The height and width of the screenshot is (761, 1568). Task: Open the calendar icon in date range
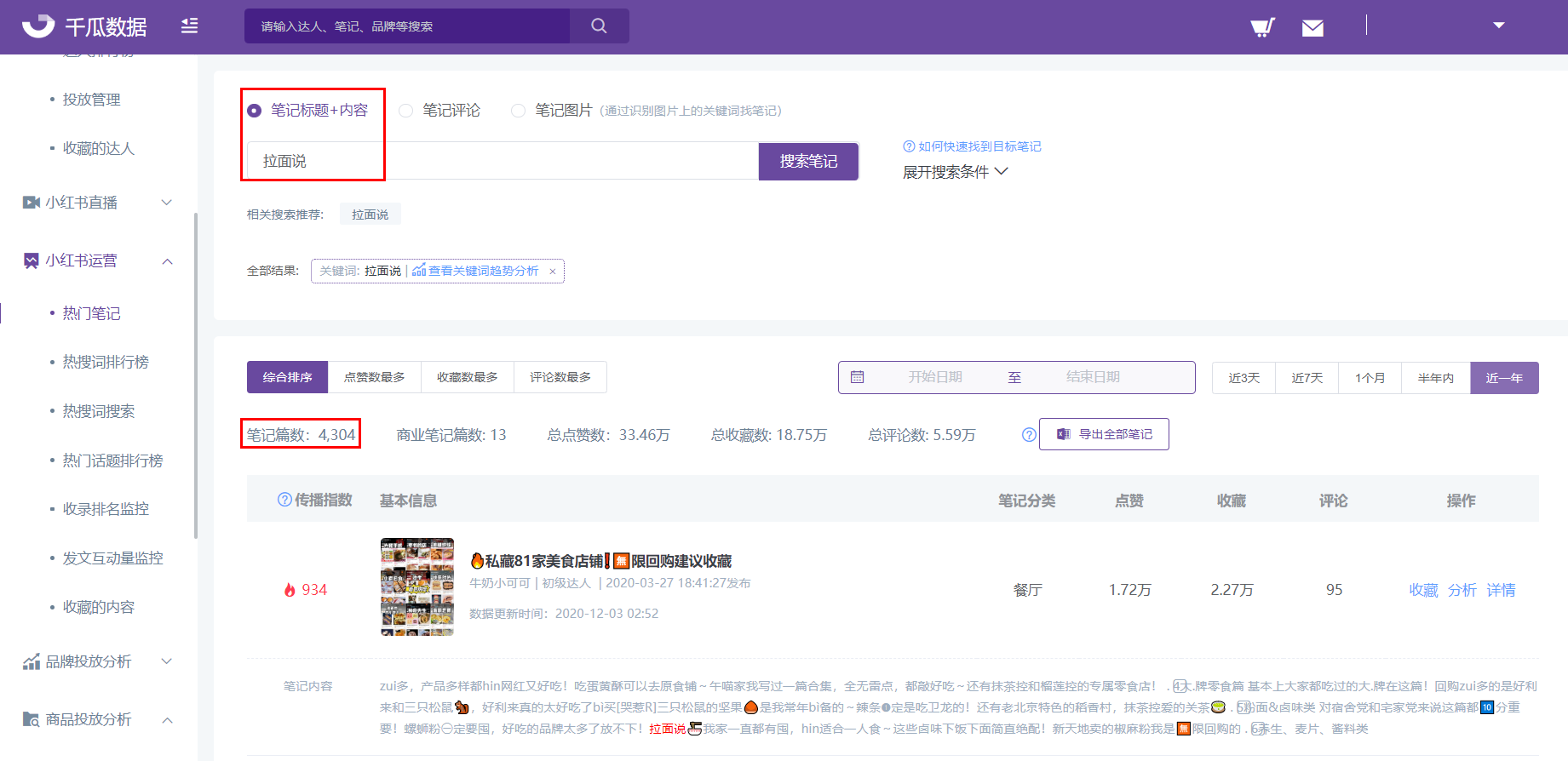click(x=858, y=377)
